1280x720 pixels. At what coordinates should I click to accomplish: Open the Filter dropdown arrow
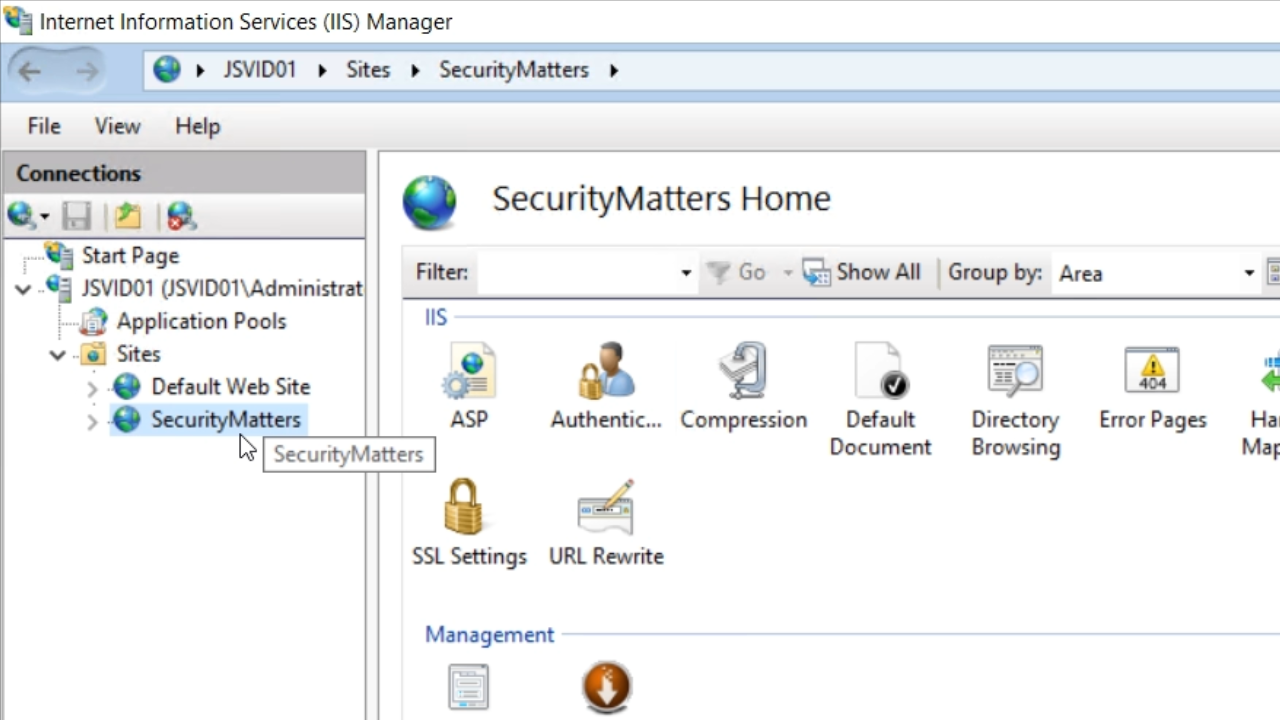click(685, 273)
